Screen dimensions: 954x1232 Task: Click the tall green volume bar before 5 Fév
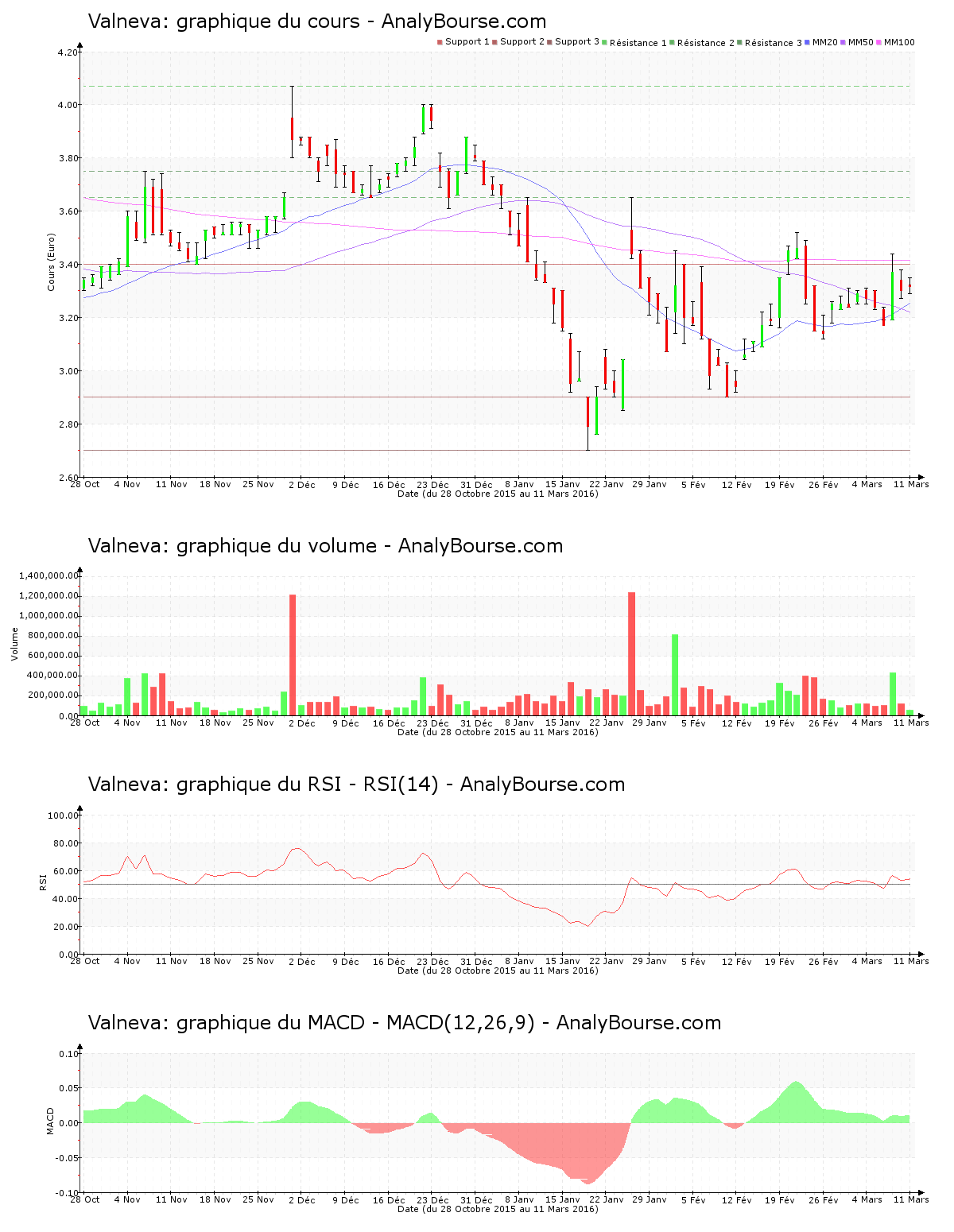[675, 675]
